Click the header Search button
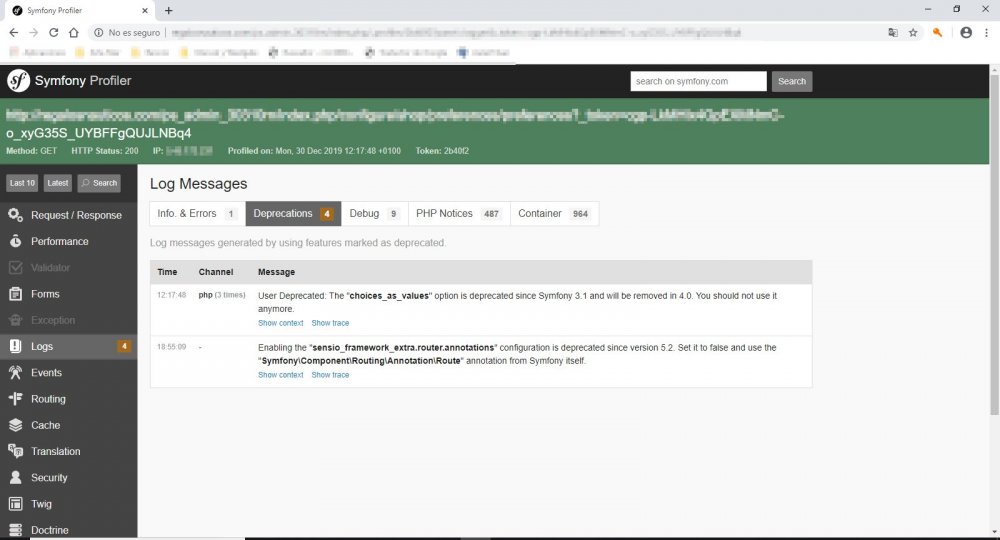 (791, 81)
